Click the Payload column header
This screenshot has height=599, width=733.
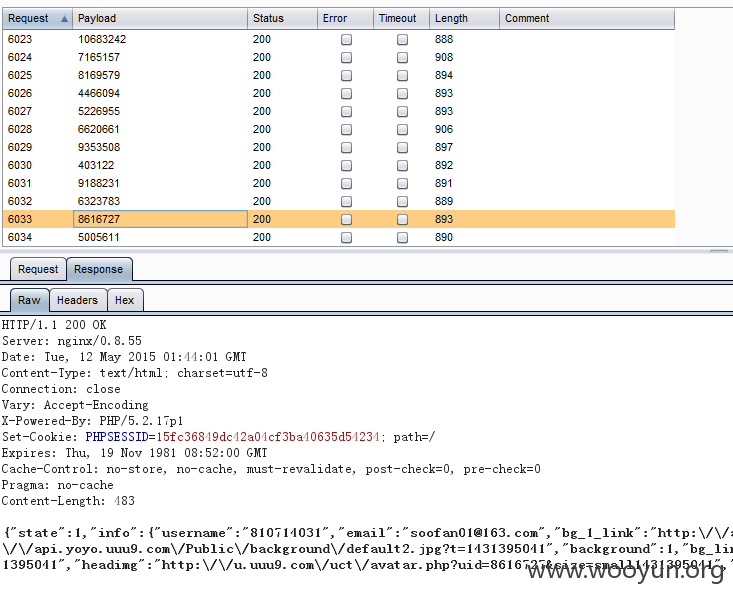[160, 18]
